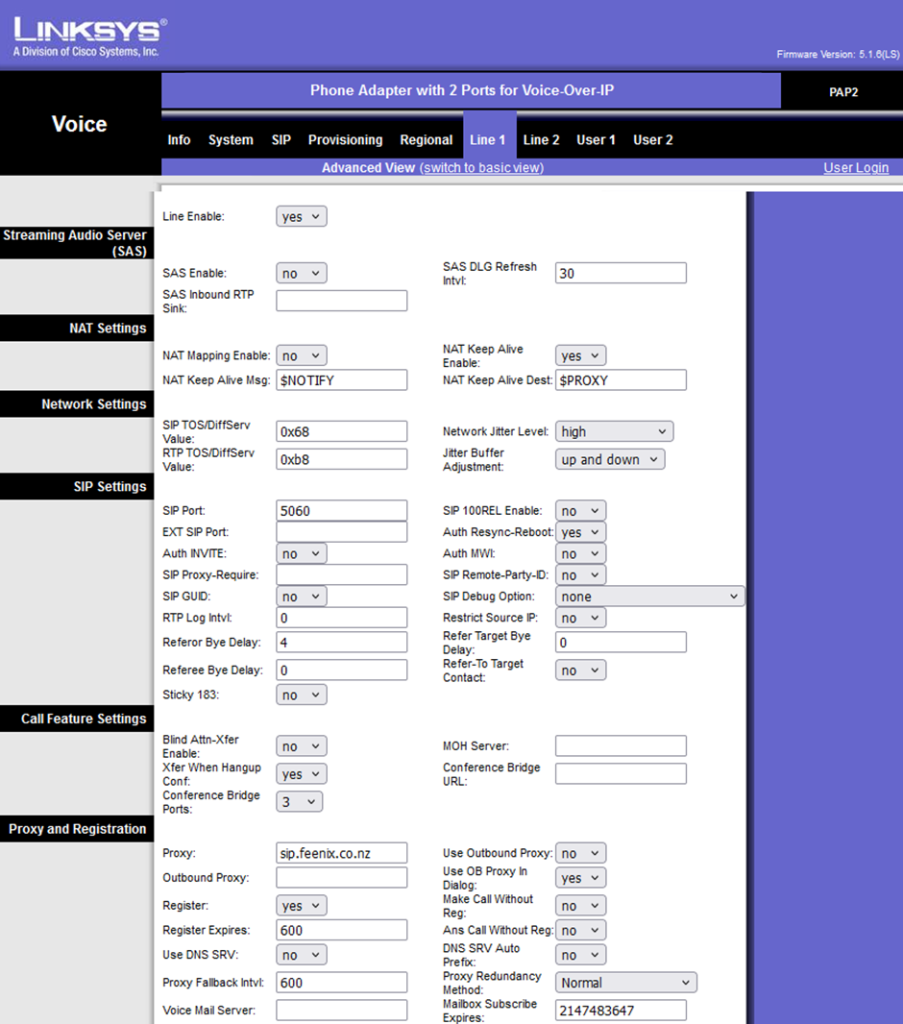Select the User 1 tab

tap(596, 140)
